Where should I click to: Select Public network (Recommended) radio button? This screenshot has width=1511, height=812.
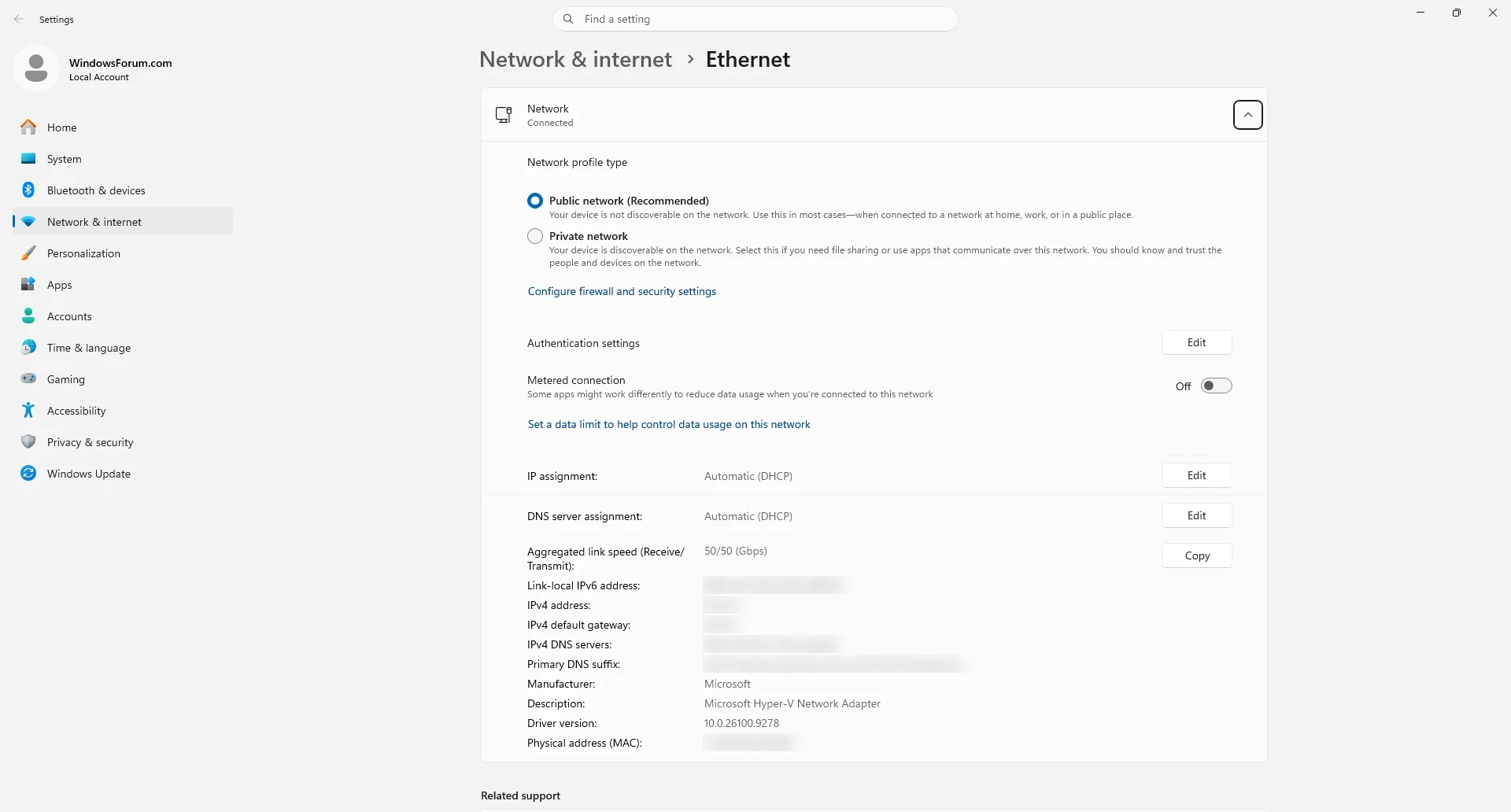[x=535, y=201]
